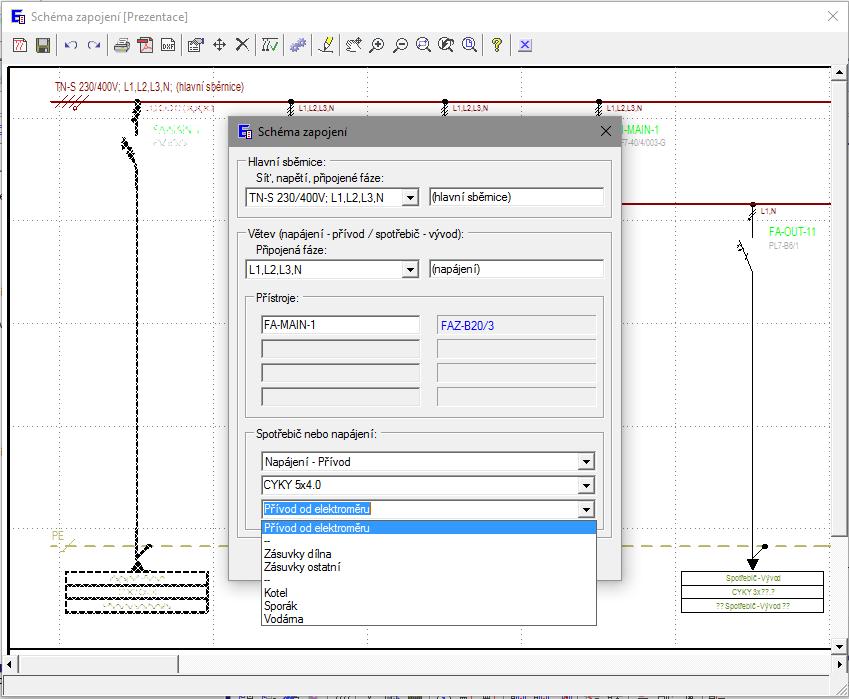Viewport: 849px width, 699px height.
Task: Undo the last action
Action: tap(70, 45)
